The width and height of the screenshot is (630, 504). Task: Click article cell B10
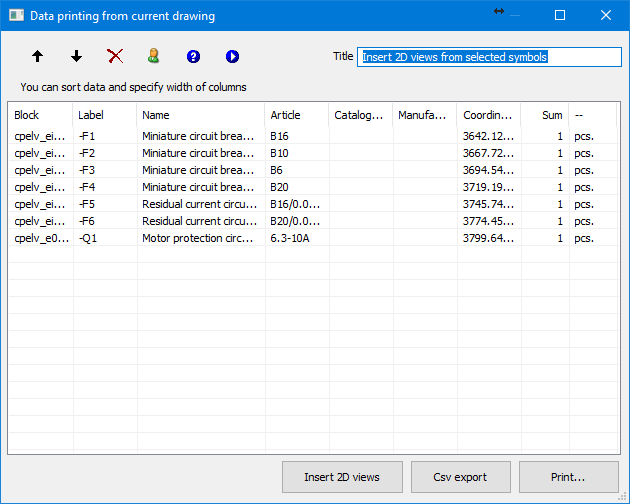(297, 153)
